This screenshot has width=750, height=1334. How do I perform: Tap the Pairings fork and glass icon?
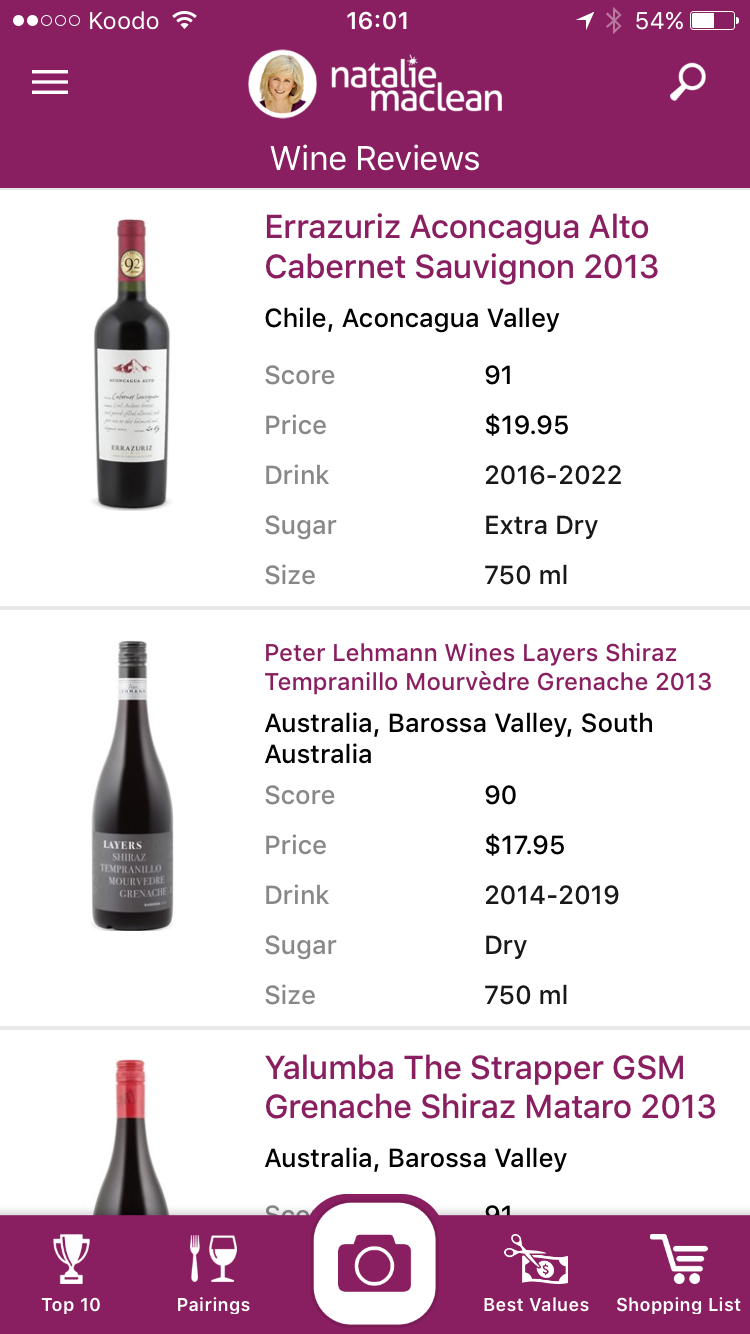click(x=213, y=1258)
